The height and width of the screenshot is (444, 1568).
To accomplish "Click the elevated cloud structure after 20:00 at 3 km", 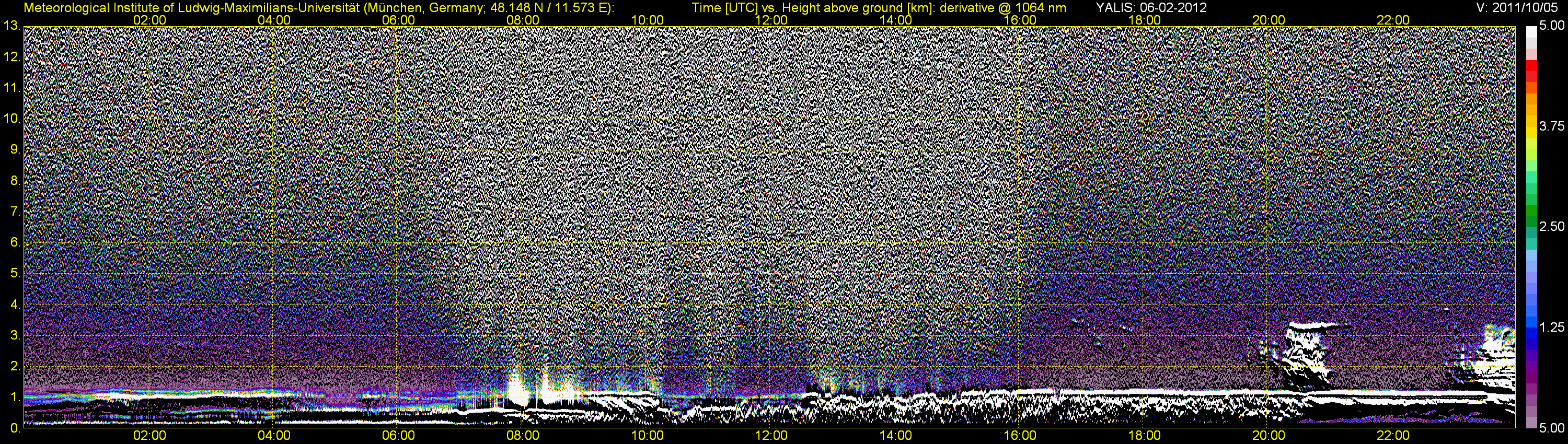I will tap(1309, 354).
